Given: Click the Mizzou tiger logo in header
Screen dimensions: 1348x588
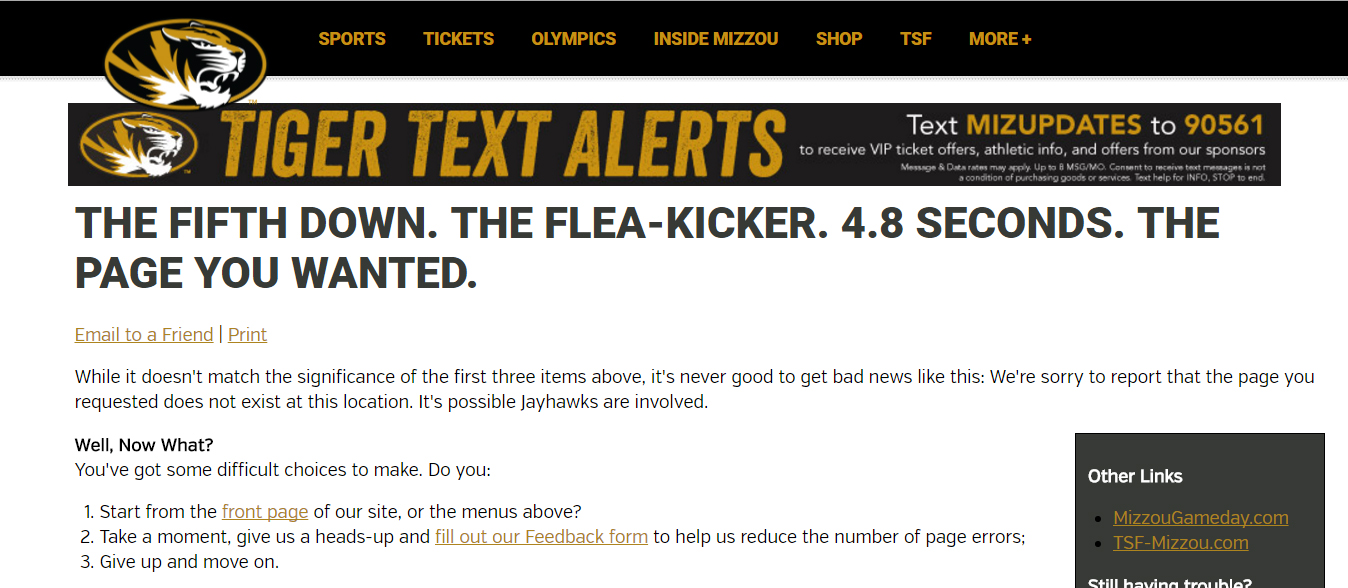Looking at the screenshot, I should (186, 62).
